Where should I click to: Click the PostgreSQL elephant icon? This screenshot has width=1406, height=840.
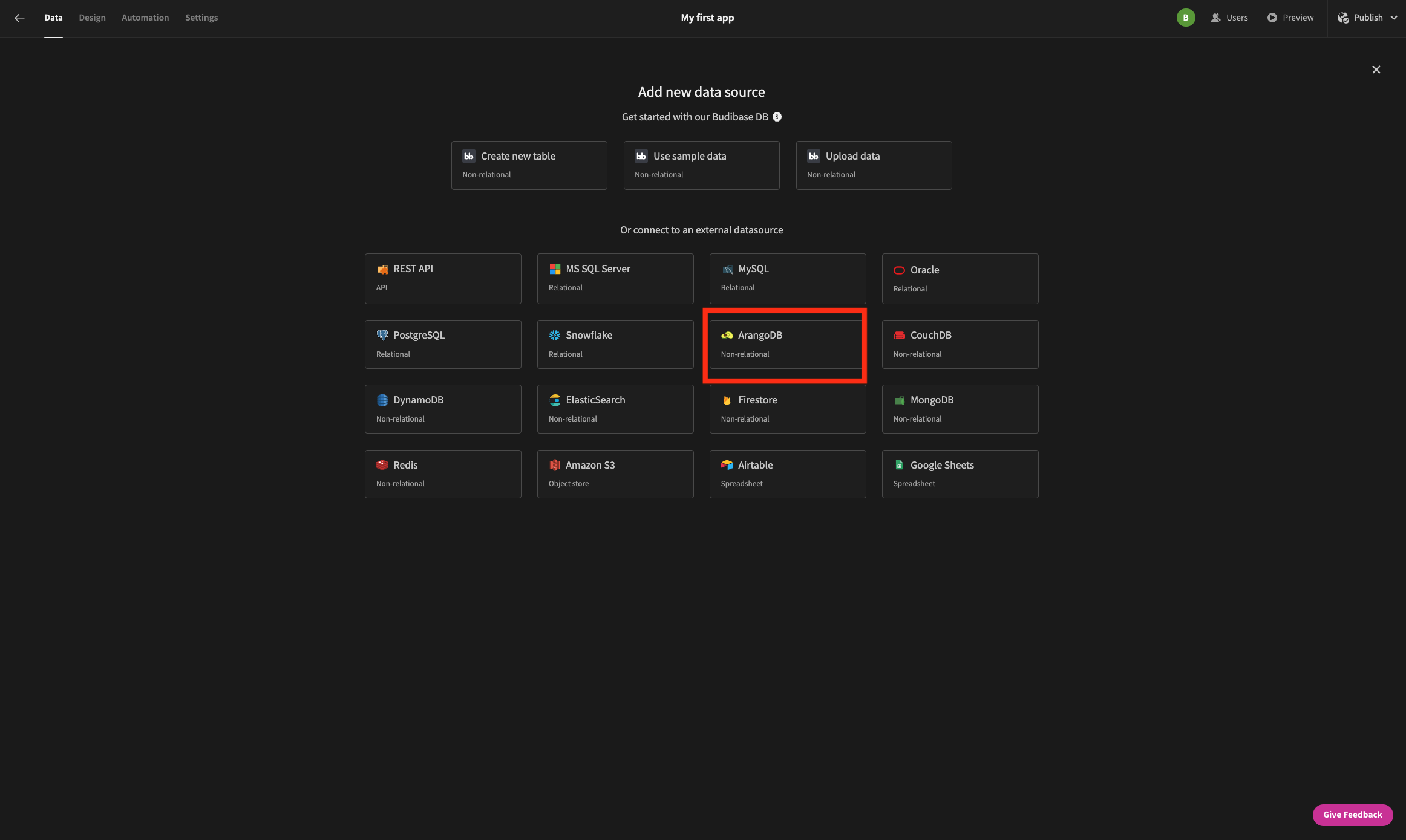(x=382, y=335)
